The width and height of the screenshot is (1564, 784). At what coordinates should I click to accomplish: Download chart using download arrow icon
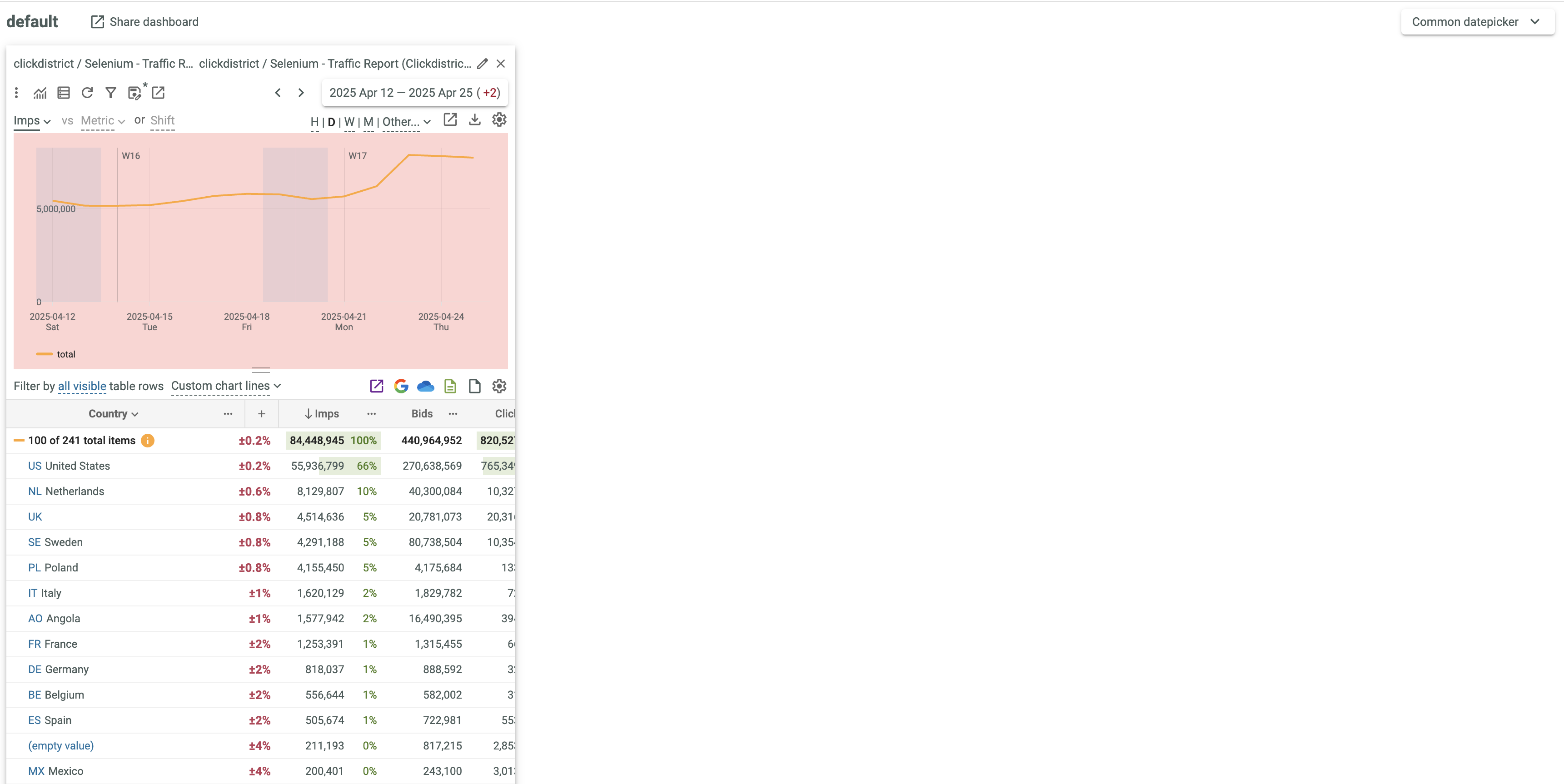pyautogui.click(x=475, y=120)
